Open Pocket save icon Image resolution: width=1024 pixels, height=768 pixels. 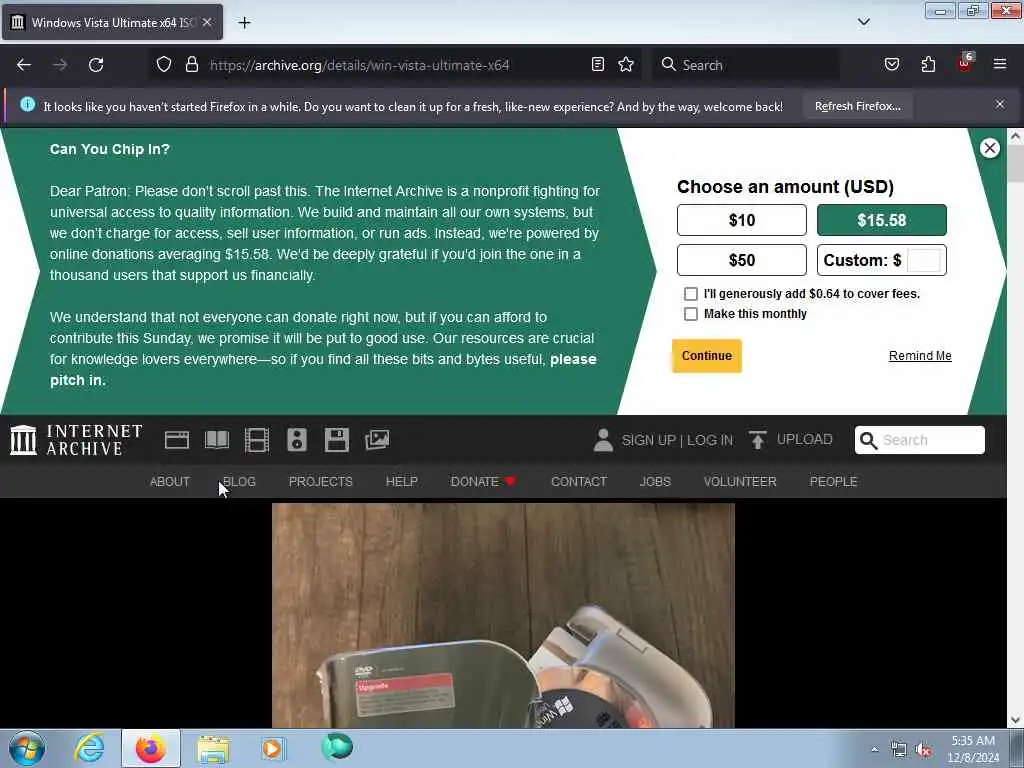click(892, 65)
